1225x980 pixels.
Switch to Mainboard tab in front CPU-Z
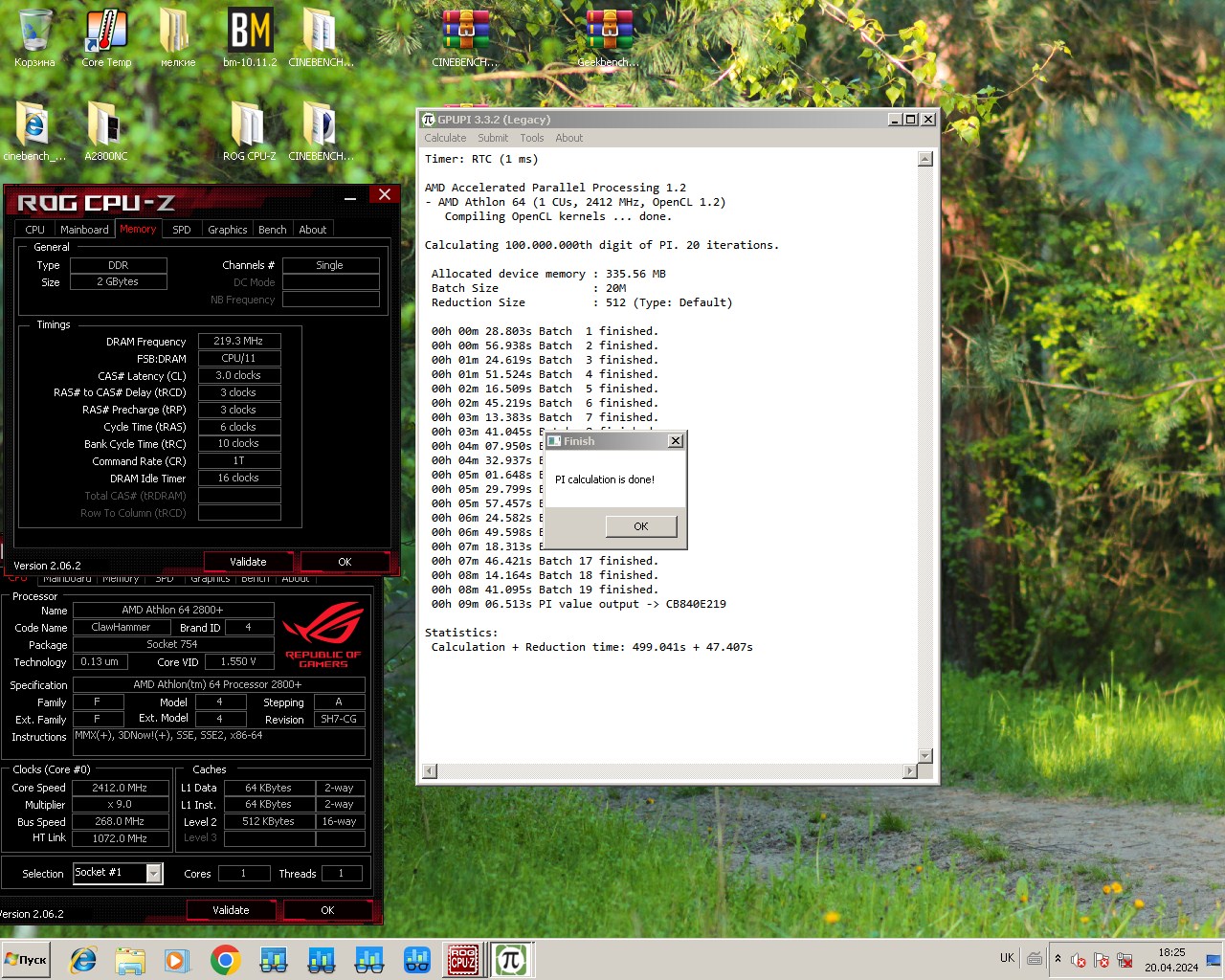click(x=84, y=230)
